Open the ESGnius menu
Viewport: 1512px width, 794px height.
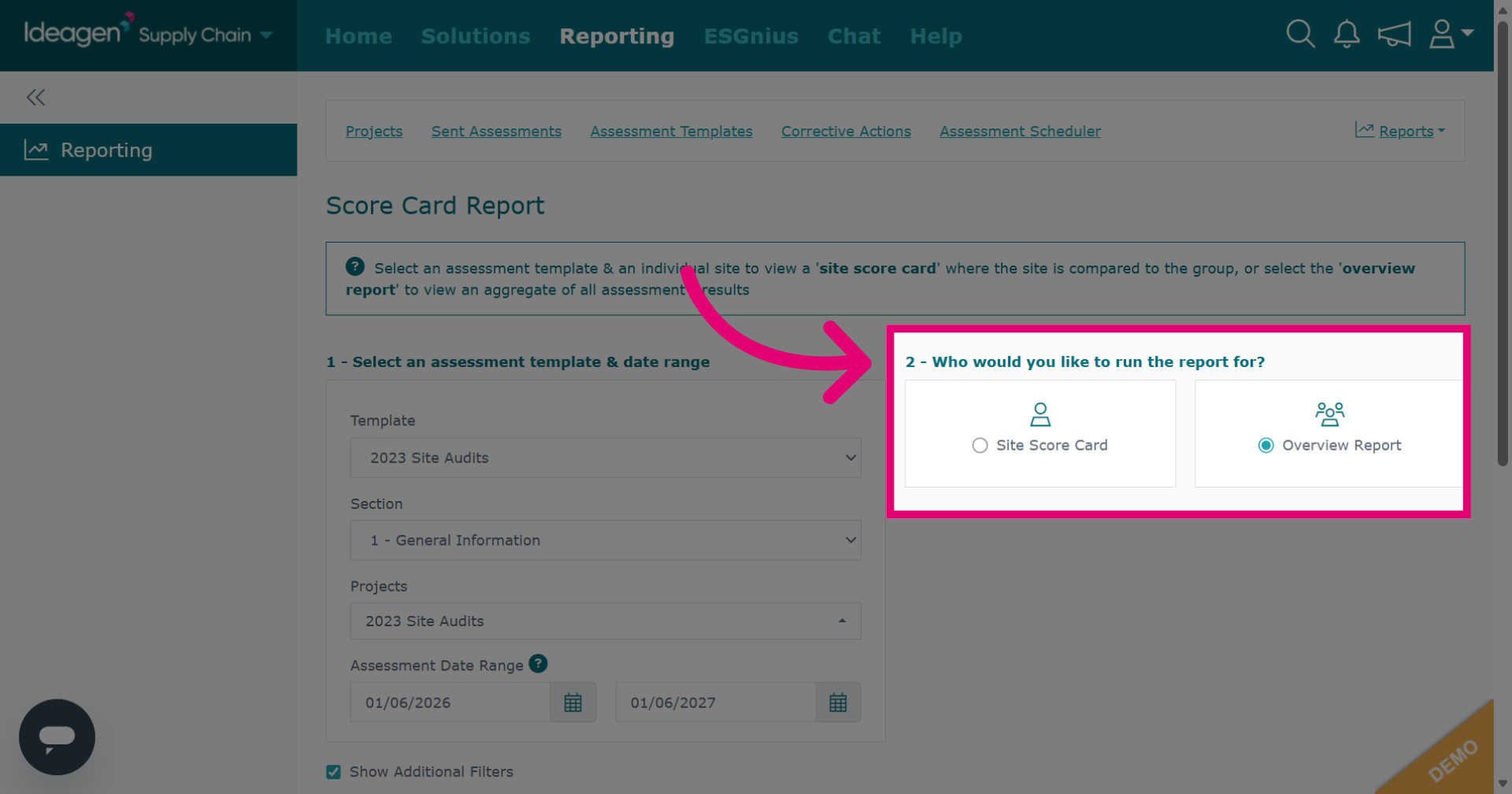(751, 36)
